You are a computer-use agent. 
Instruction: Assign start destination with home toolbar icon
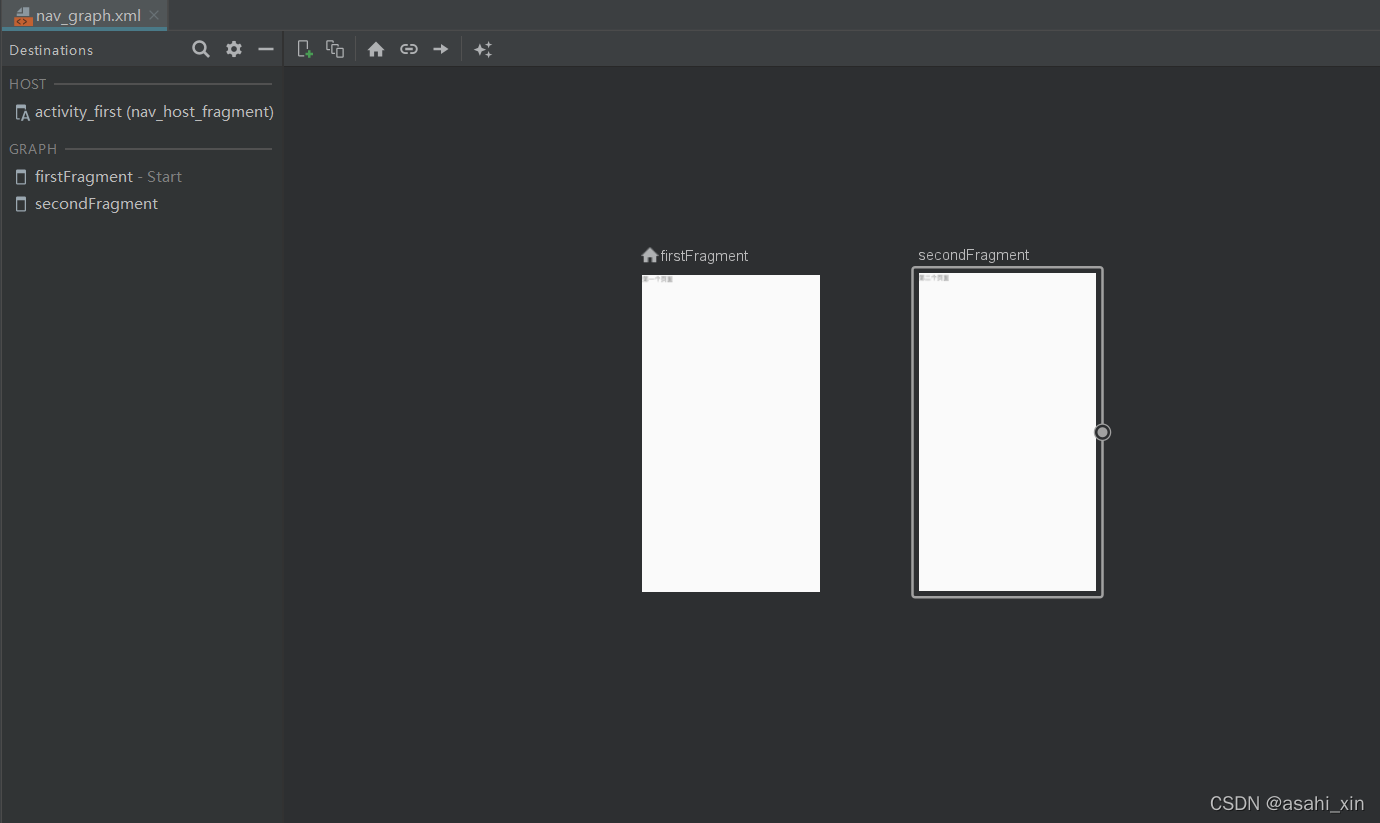pyautogui.click(x=376, y=49)
